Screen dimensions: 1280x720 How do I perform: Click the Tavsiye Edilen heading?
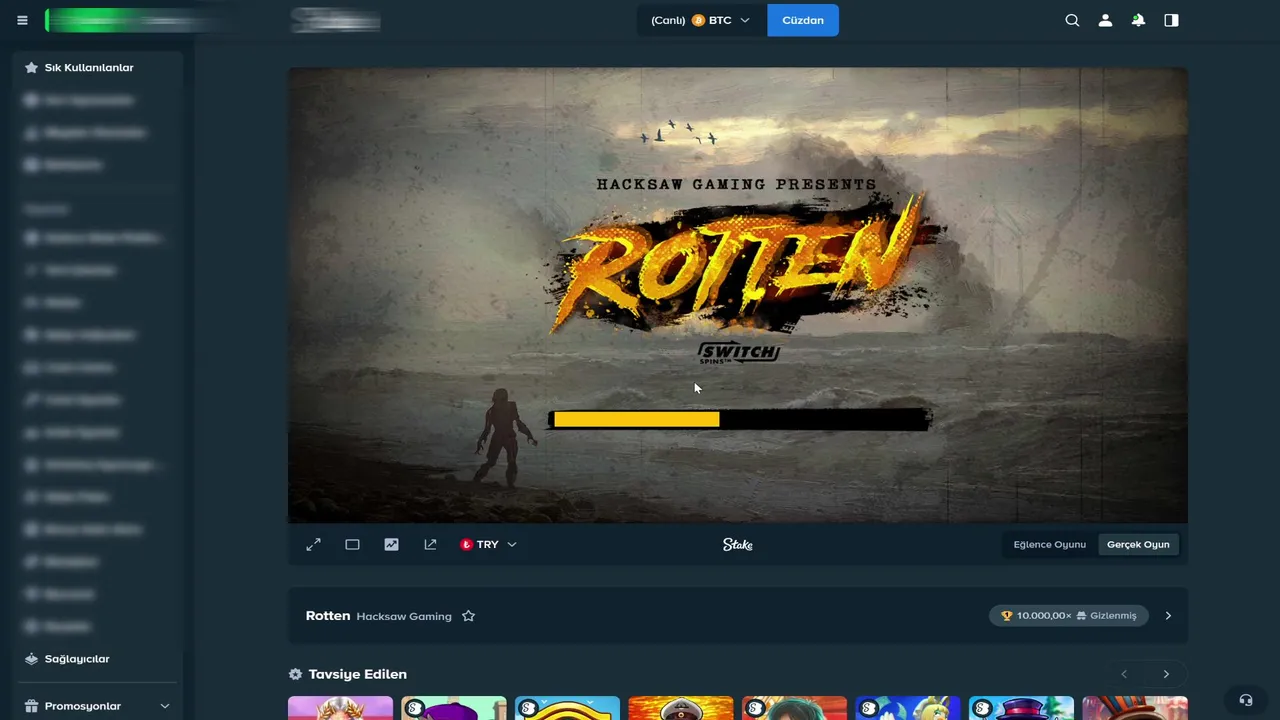(x=357, y=674)
